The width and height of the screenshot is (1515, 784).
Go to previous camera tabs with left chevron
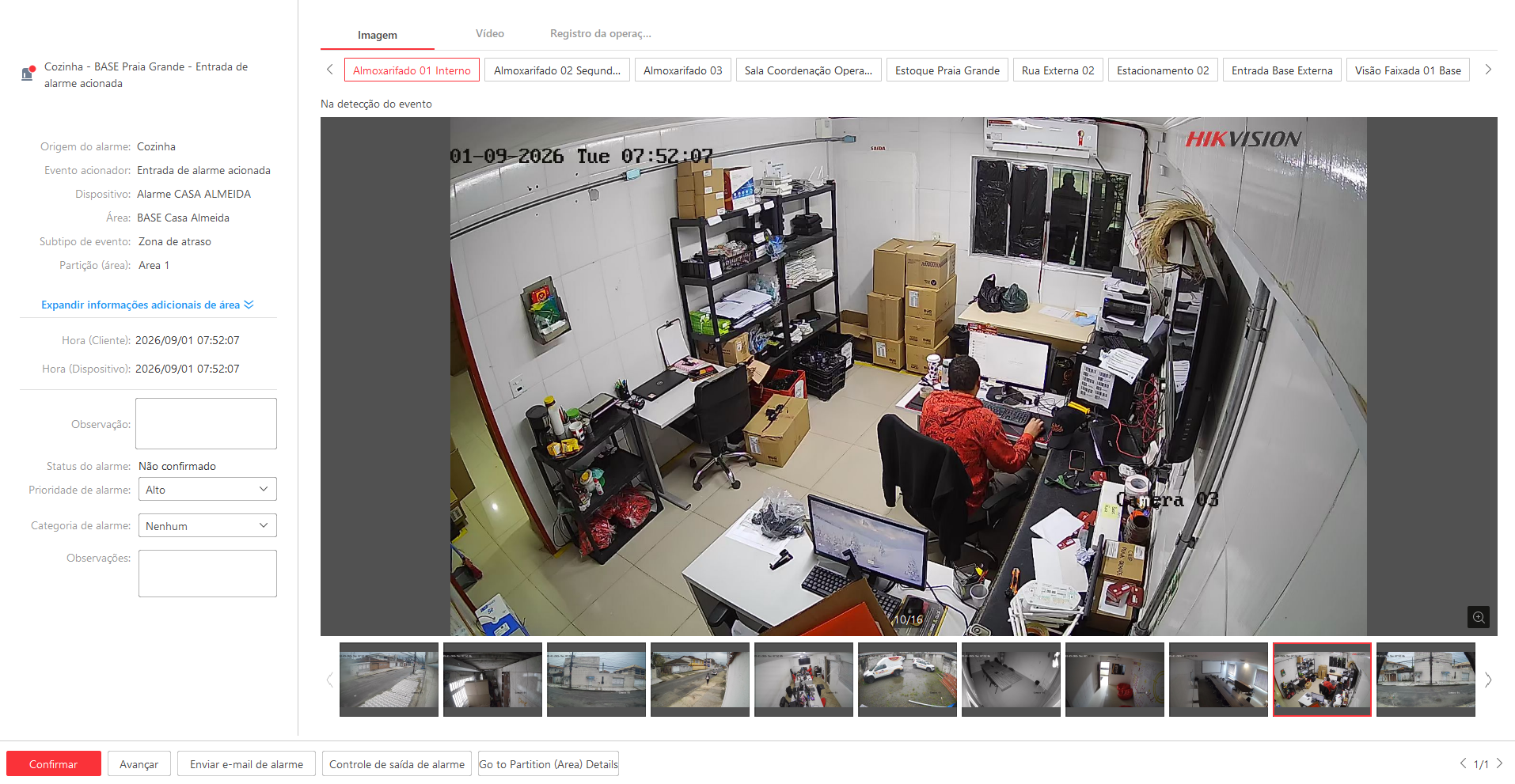pos(330,70)
